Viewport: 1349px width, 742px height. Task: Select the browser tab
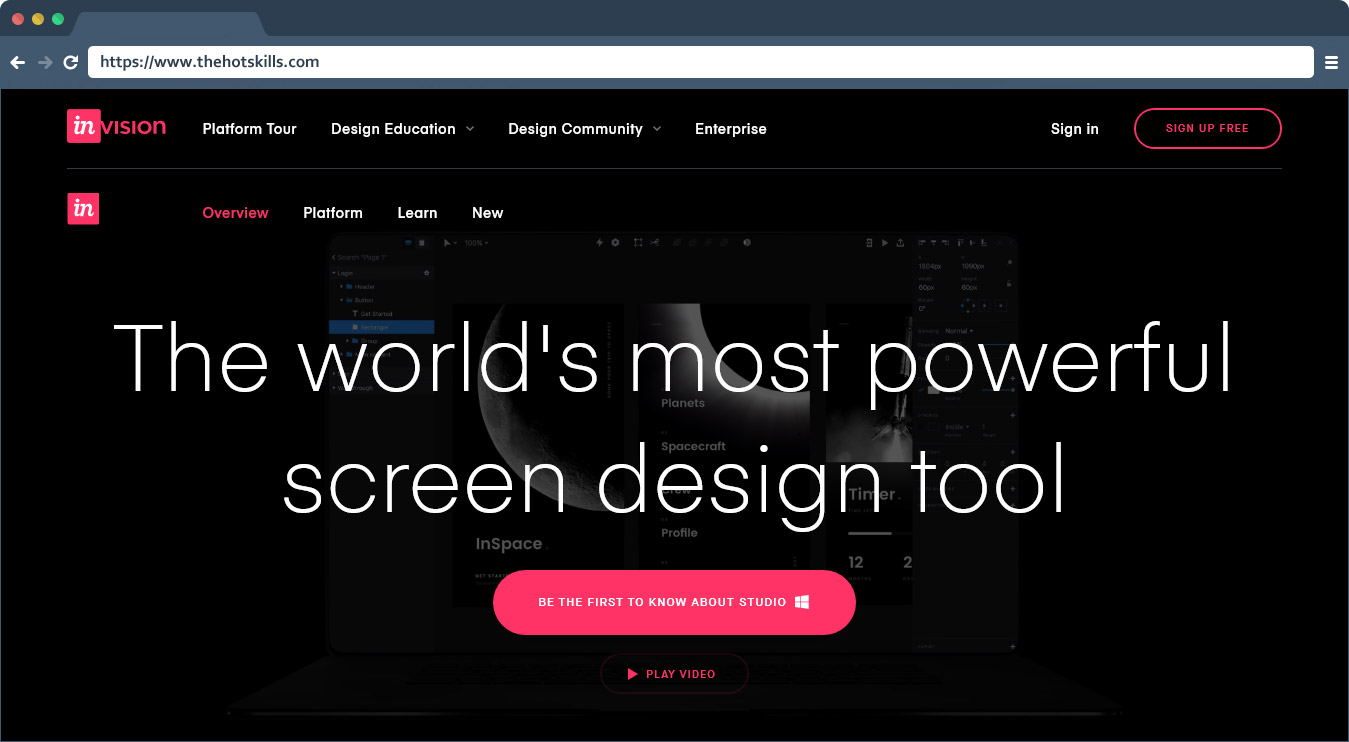(x=168, y=24)
